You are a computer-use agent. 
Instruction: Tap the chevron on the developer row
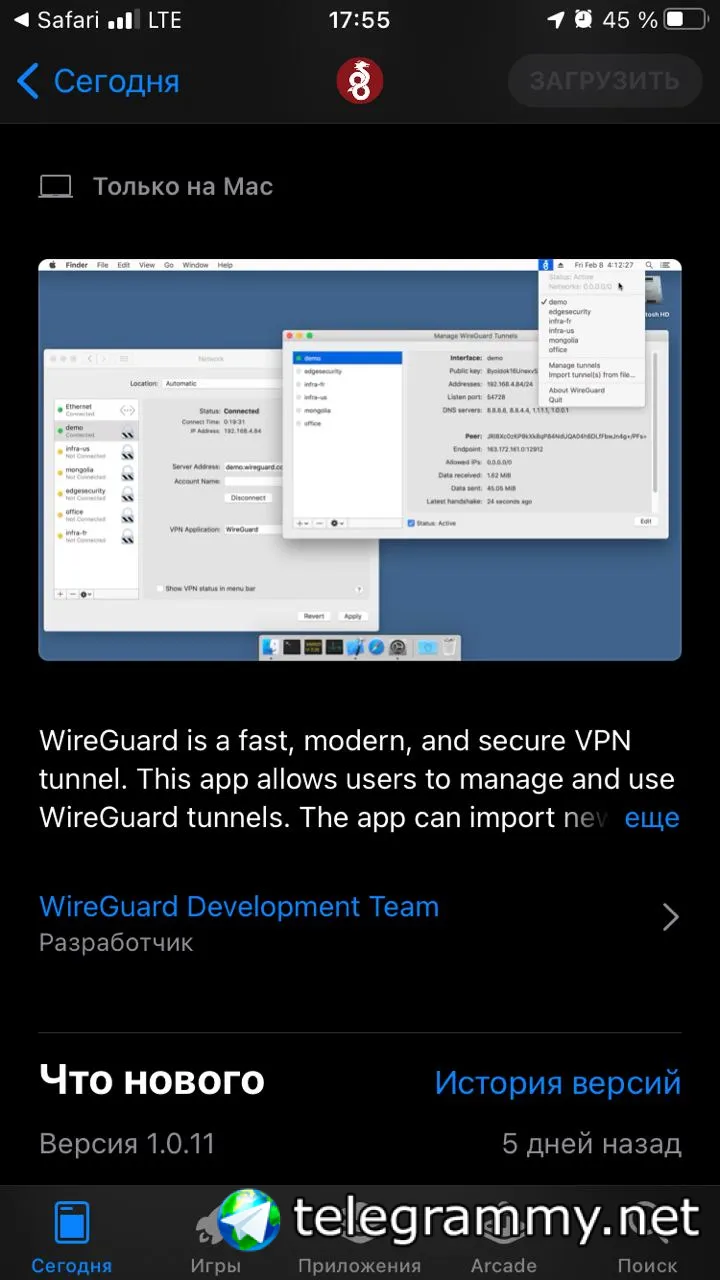[x=671, y=918]
